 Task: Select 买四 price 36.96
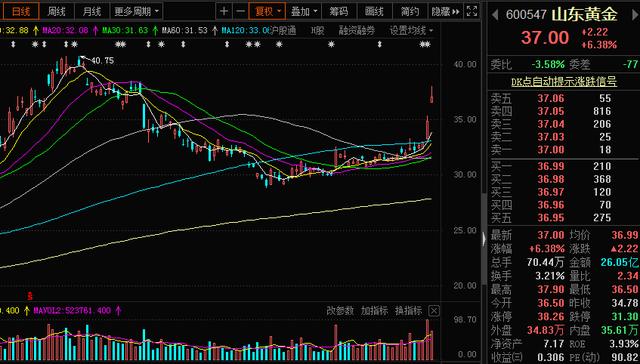pyautogui.click(x=551, y=205)
